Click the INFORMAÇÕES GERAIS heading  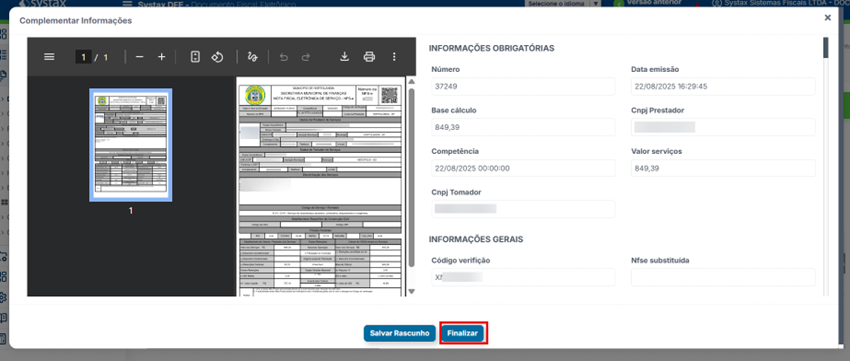coord(476,239)
